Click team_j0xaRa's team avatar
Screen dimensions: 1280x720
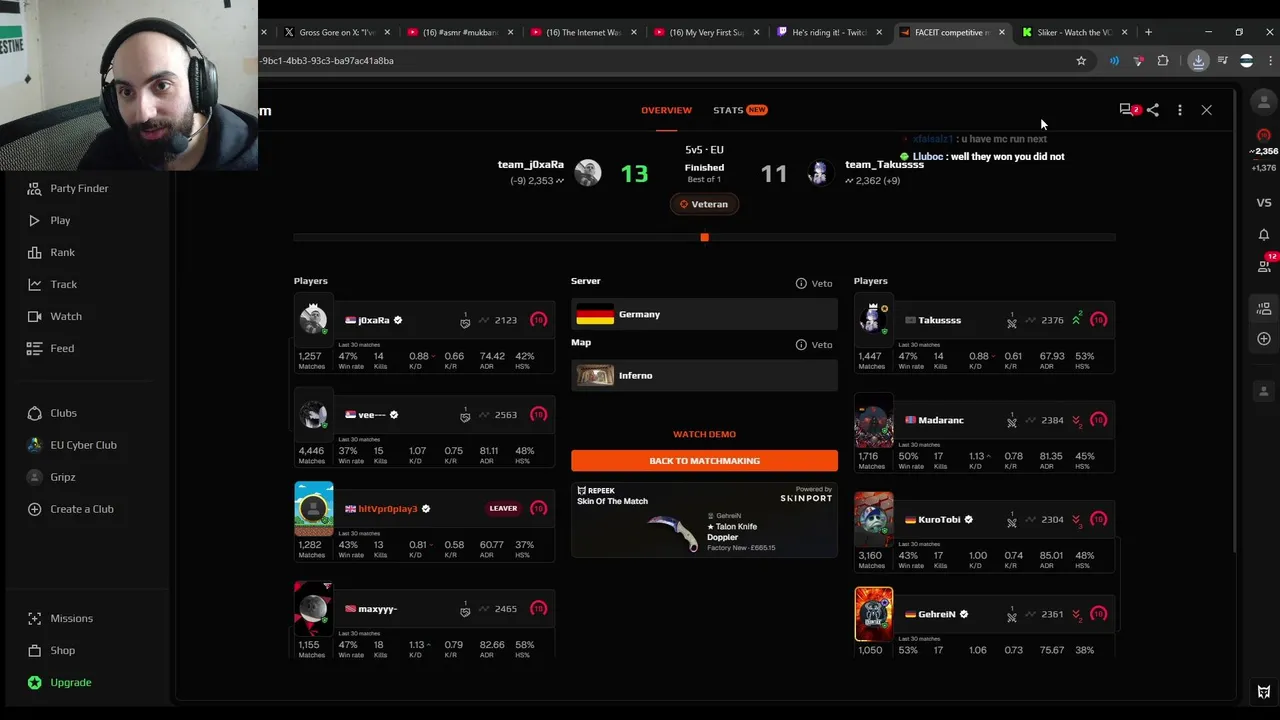tap(588, 172)
